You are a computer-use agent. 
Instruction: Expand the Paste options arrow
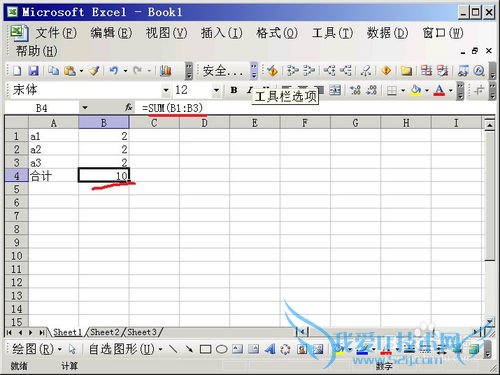click(x=81, y=71)
